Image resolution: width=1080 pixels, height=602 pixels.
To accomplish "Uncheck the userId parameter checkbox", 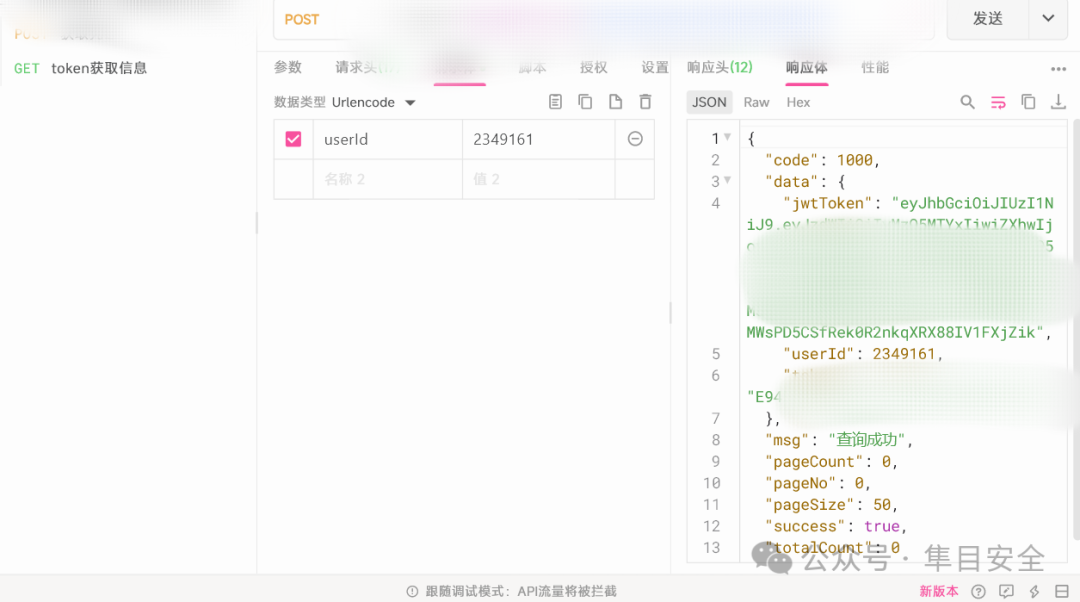I will (293, 139).
